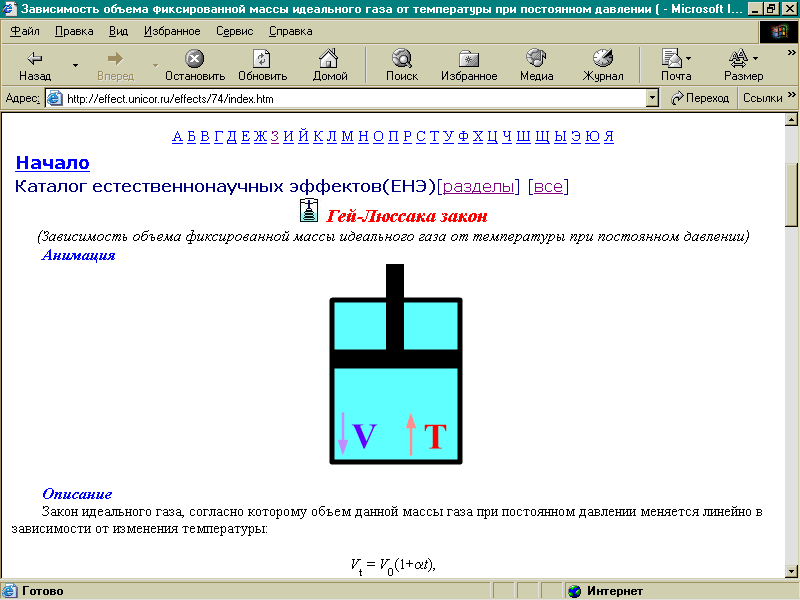Open the Избранное favorites toolbar button
800x600 pixels.
[469, 65]
